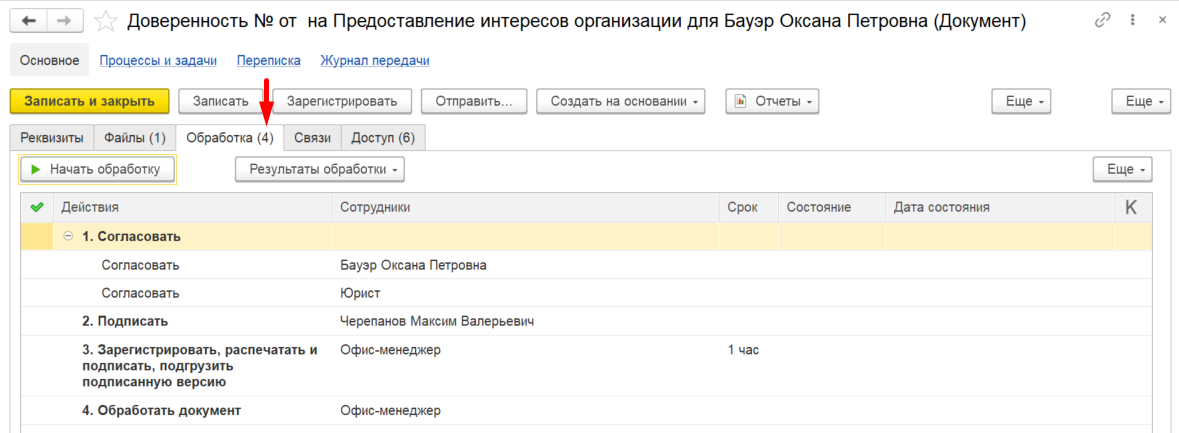Open Журнал передачи link

[375, 60]
